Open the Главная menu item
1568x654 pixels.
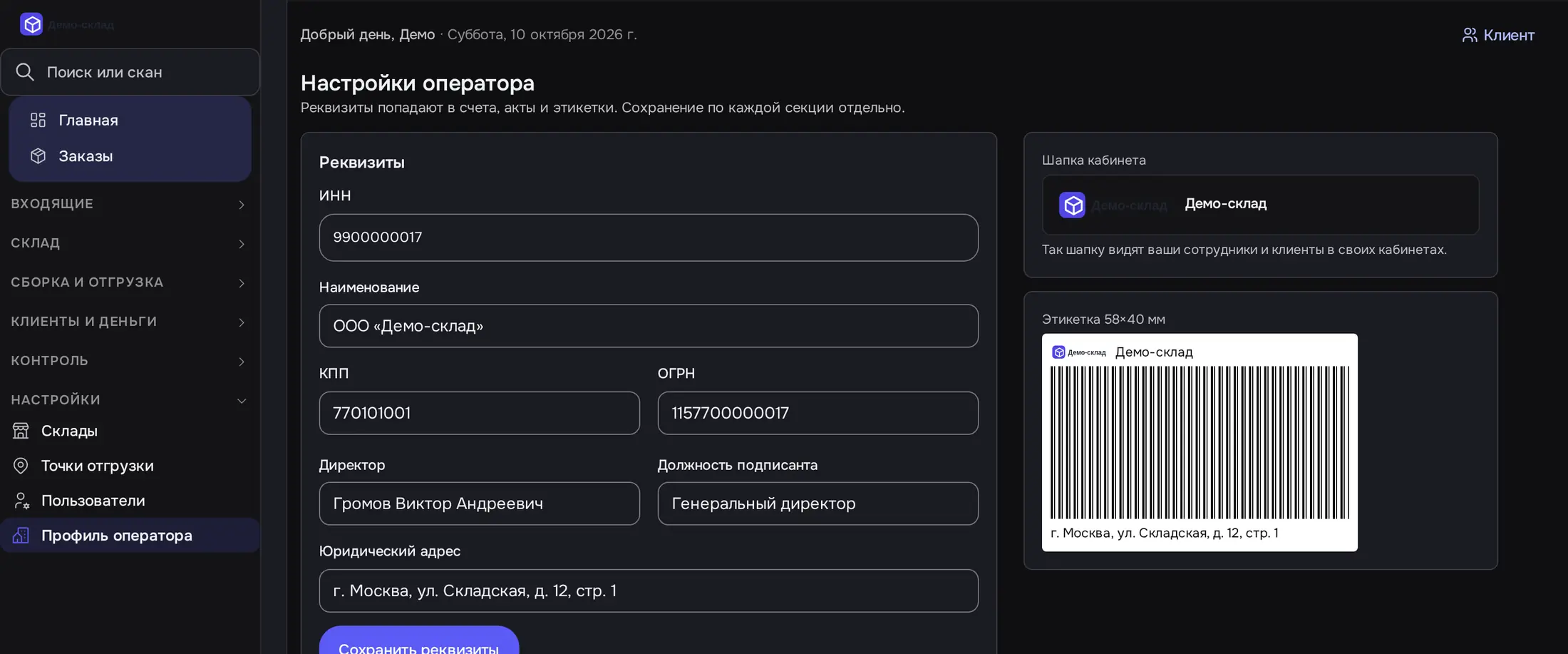[x=130, y=120]
